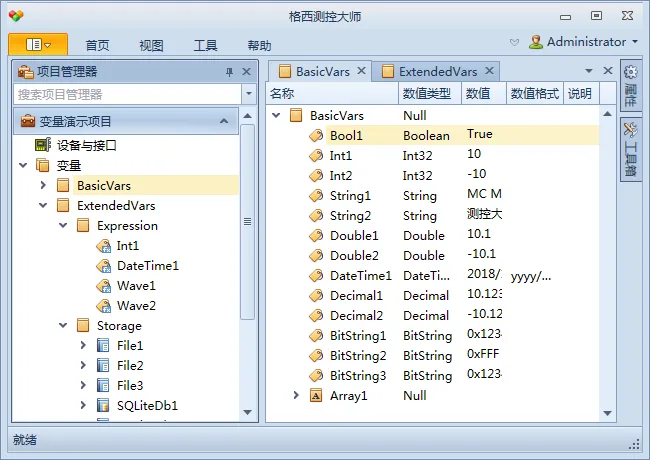Expand the Array1 row
This screenshot has width=650, height=460.
[x=296, y=395]
